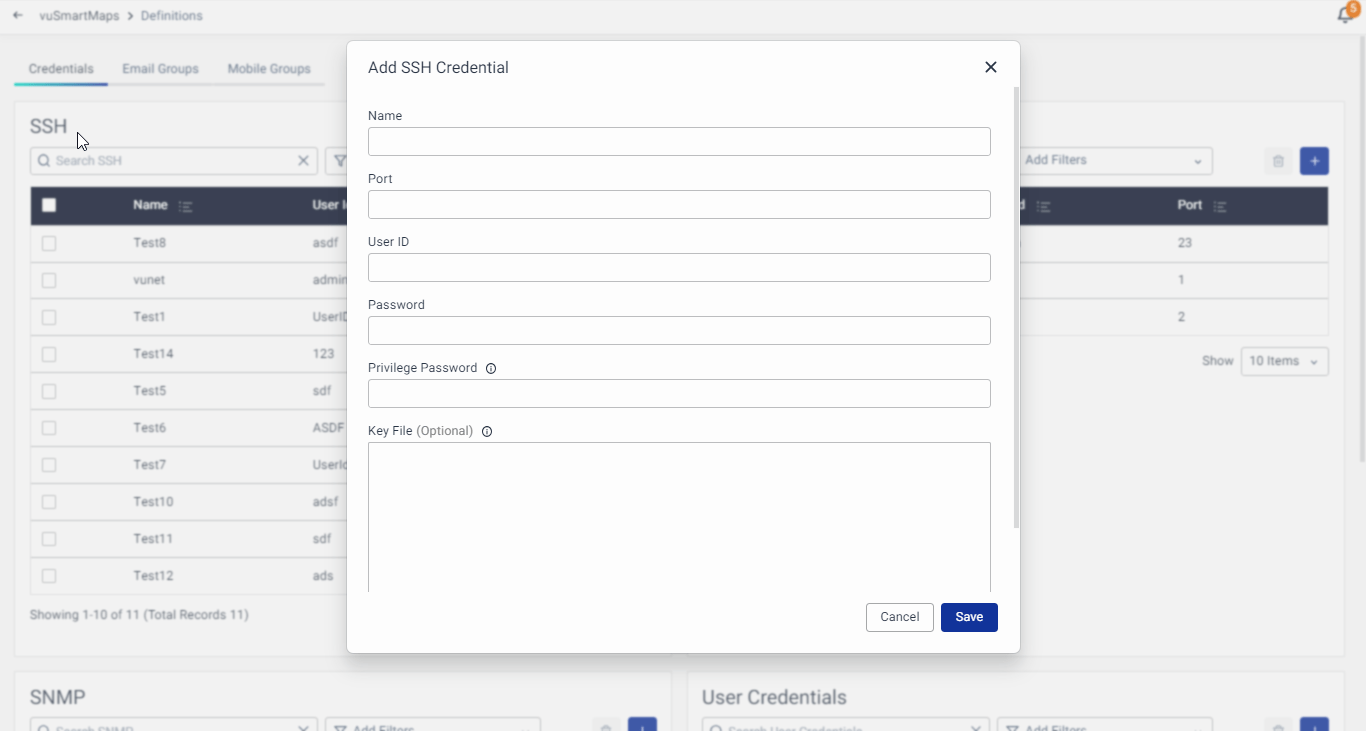Image resolution: width=1366 pixels, height=731 pixels.
Task: Clear the Search SSH field
Action: click(304, 161)
